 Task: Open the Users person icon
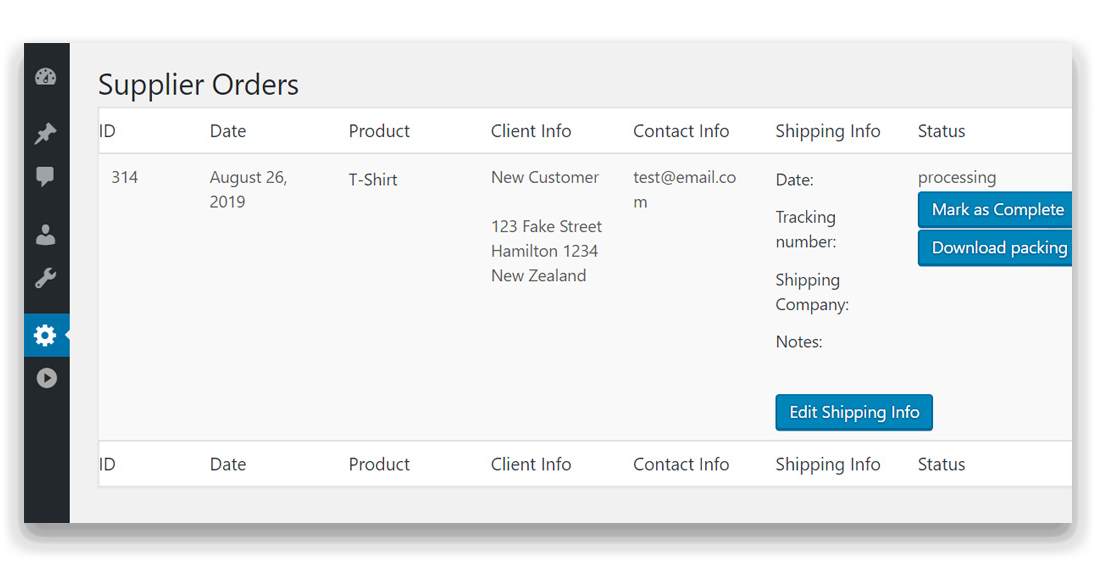point(45,235)
